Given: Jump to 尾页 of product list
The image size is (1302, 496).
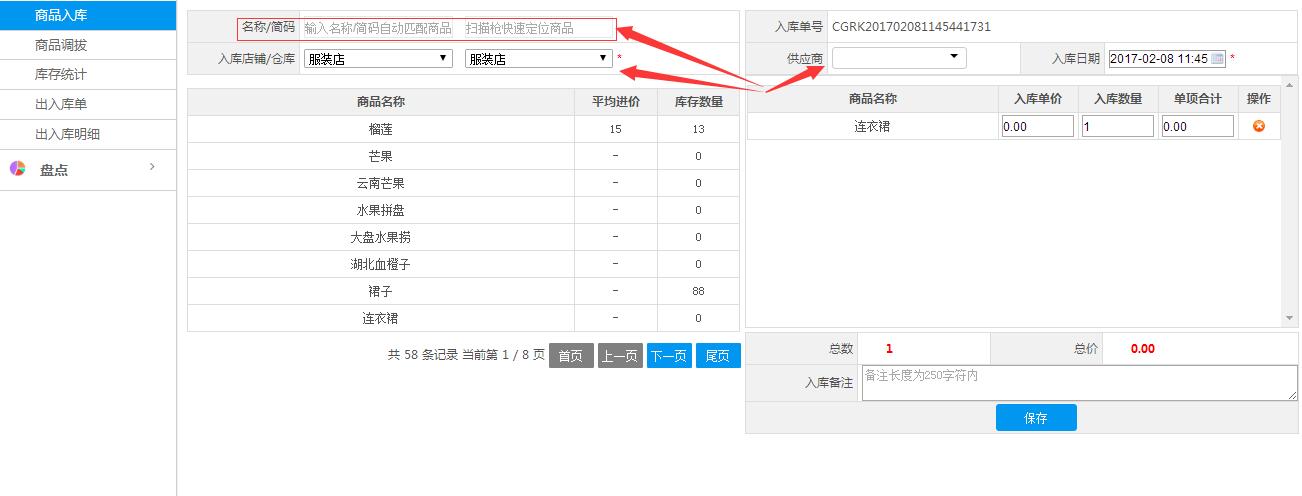Looking at the screenshot, I should pos(718,356).
